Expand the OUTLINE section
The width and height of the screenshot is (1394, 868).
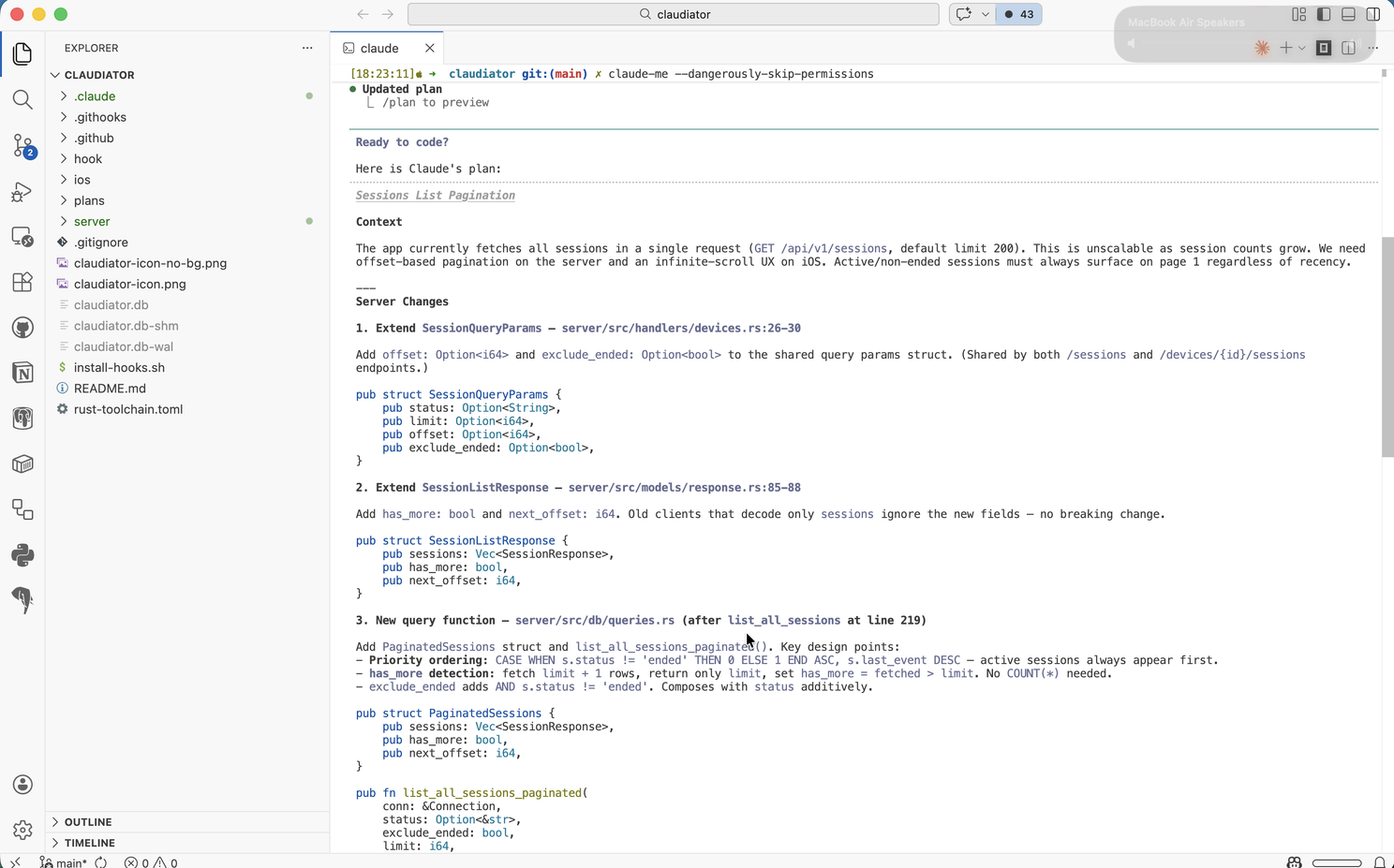88,822
